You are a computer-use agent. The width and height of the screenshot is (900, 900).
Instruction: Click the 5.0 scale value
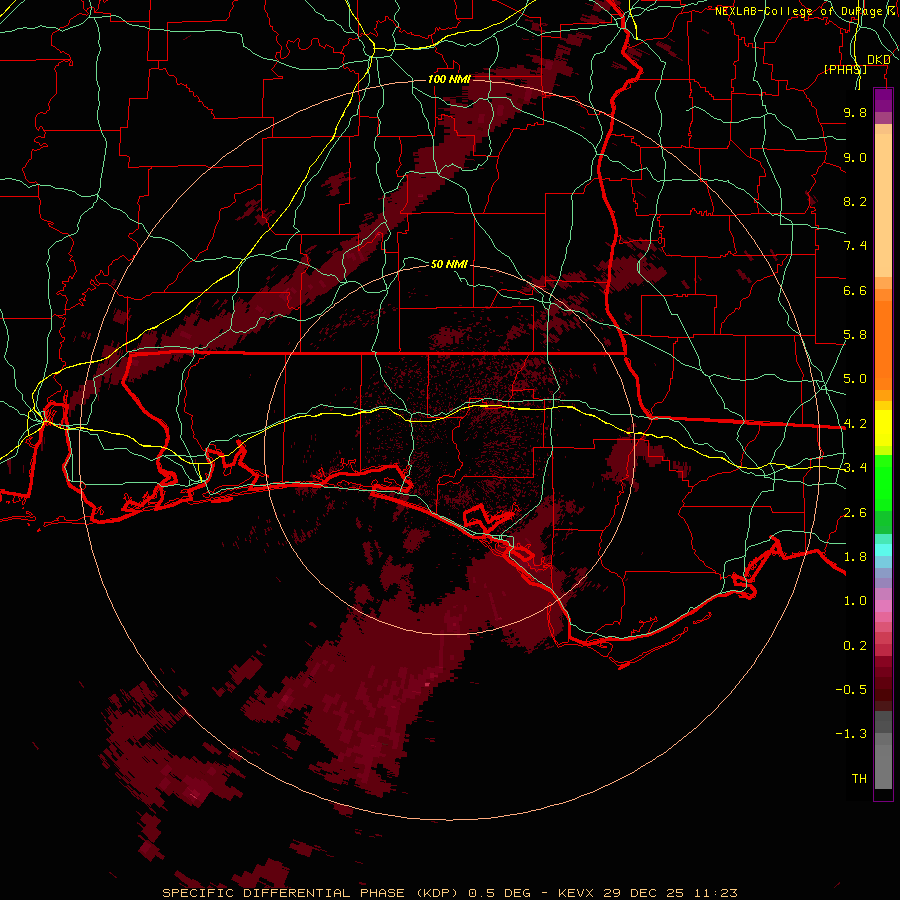click(x=855, y=379)
